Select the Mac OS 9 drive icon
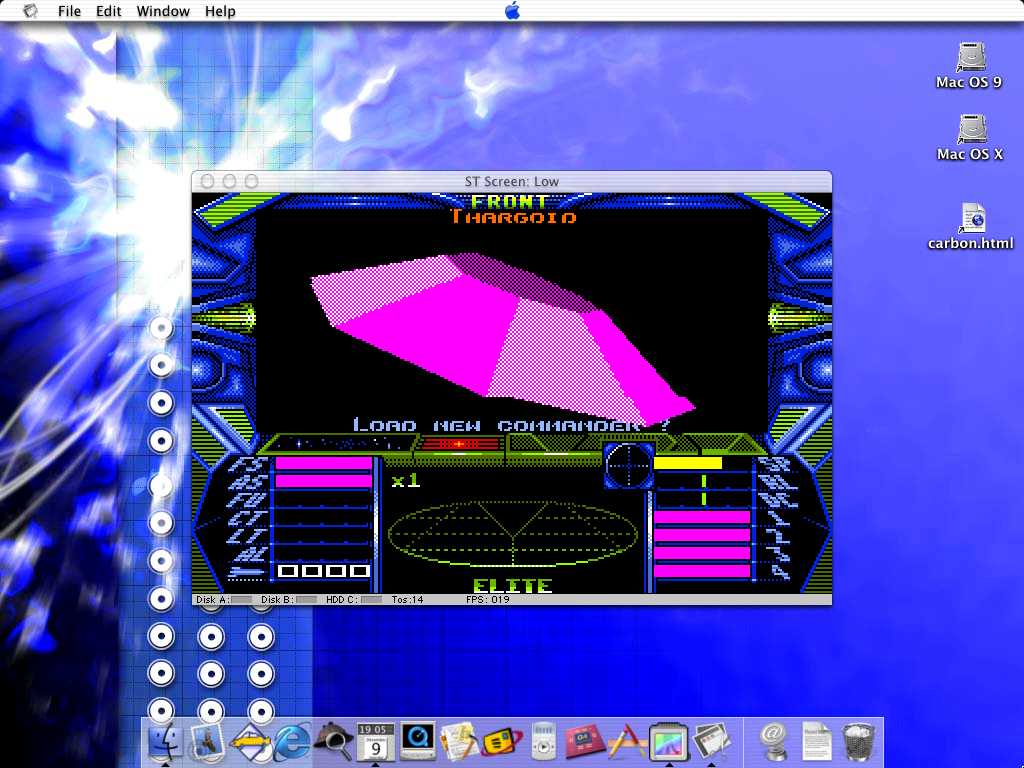The width and height of the screenshot is (1024, 768). click(970, 65)
